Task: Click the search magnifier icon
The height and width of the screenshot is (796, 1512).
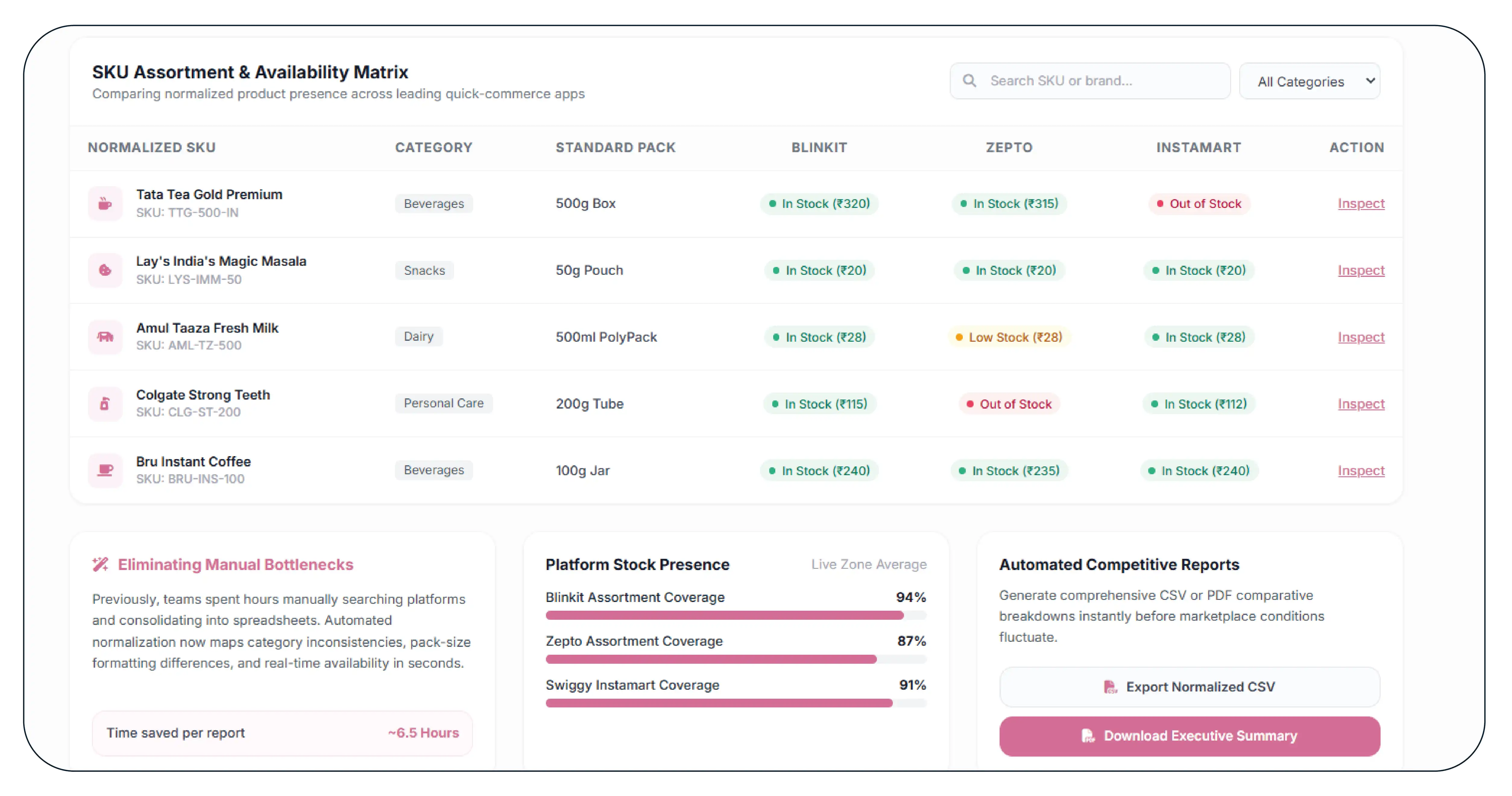Action: pyautogui.click(x=969, y=80)
